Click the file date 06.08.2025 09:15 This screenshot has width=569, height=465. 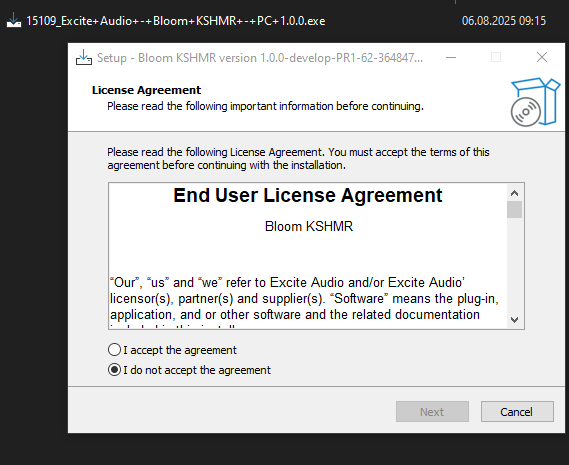point(504,21)
